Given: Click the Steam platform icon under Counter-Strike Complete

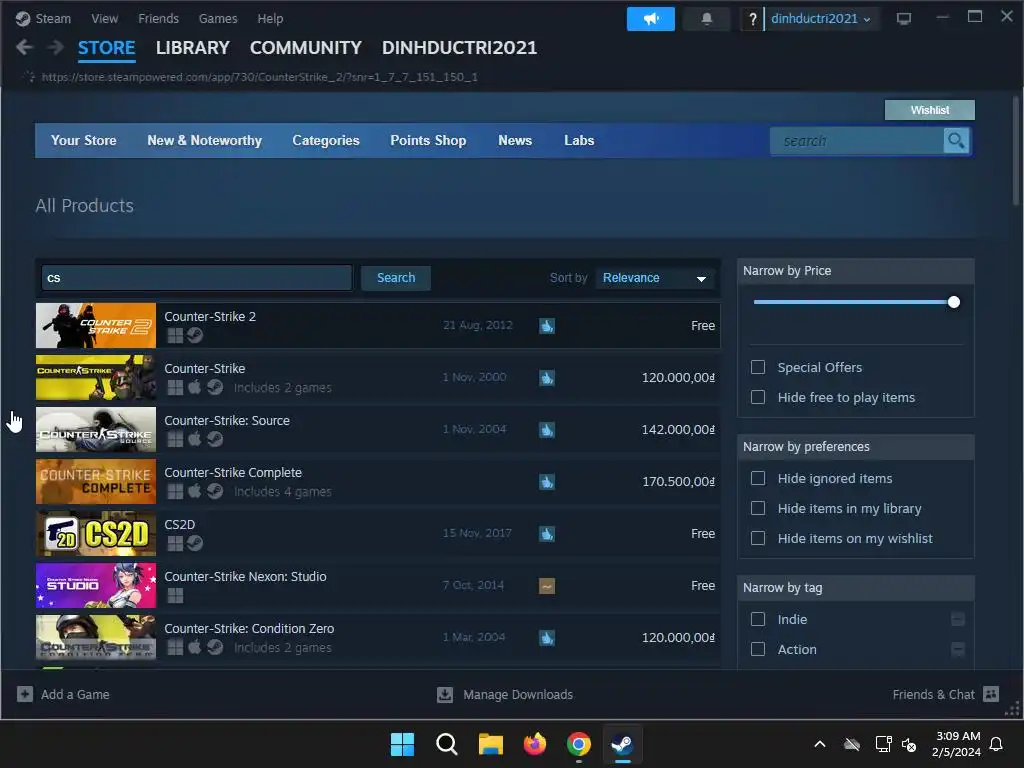Looking at the screenshot, I should [x=215, y=491].
